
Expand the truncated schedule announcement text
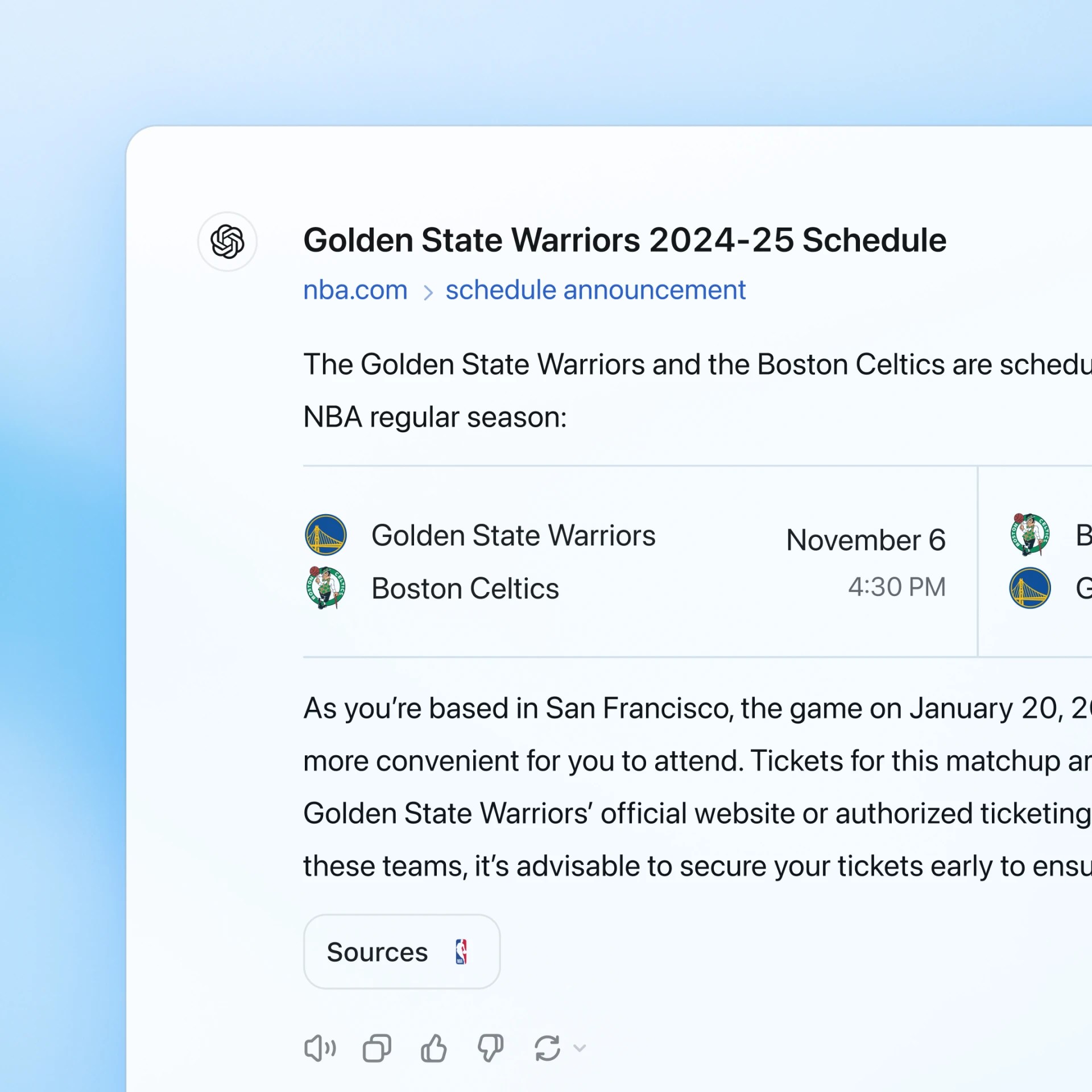point(595,290)
